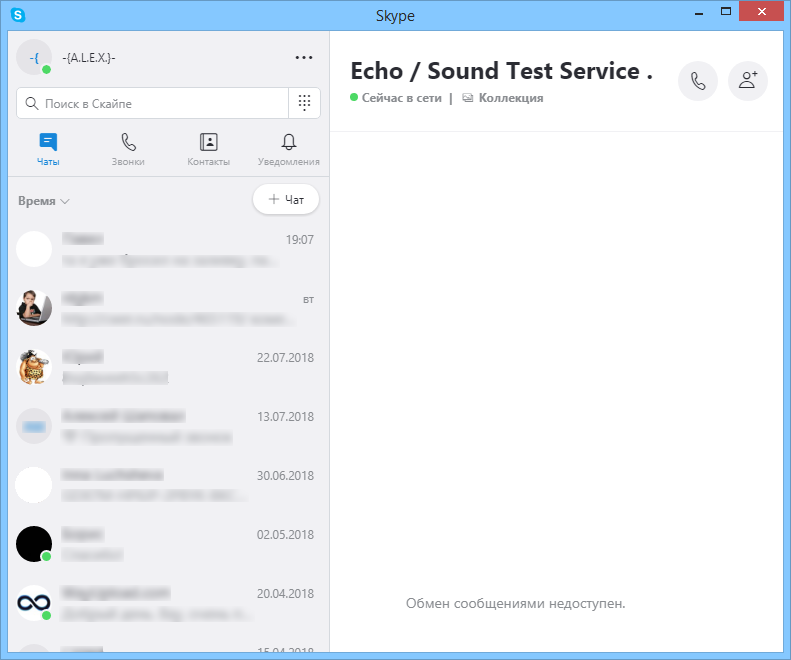Image resolution: width=791 pixels, height=660 pixels.
Task: Start an audio call with Echo
Action: (x=698, y=81)
